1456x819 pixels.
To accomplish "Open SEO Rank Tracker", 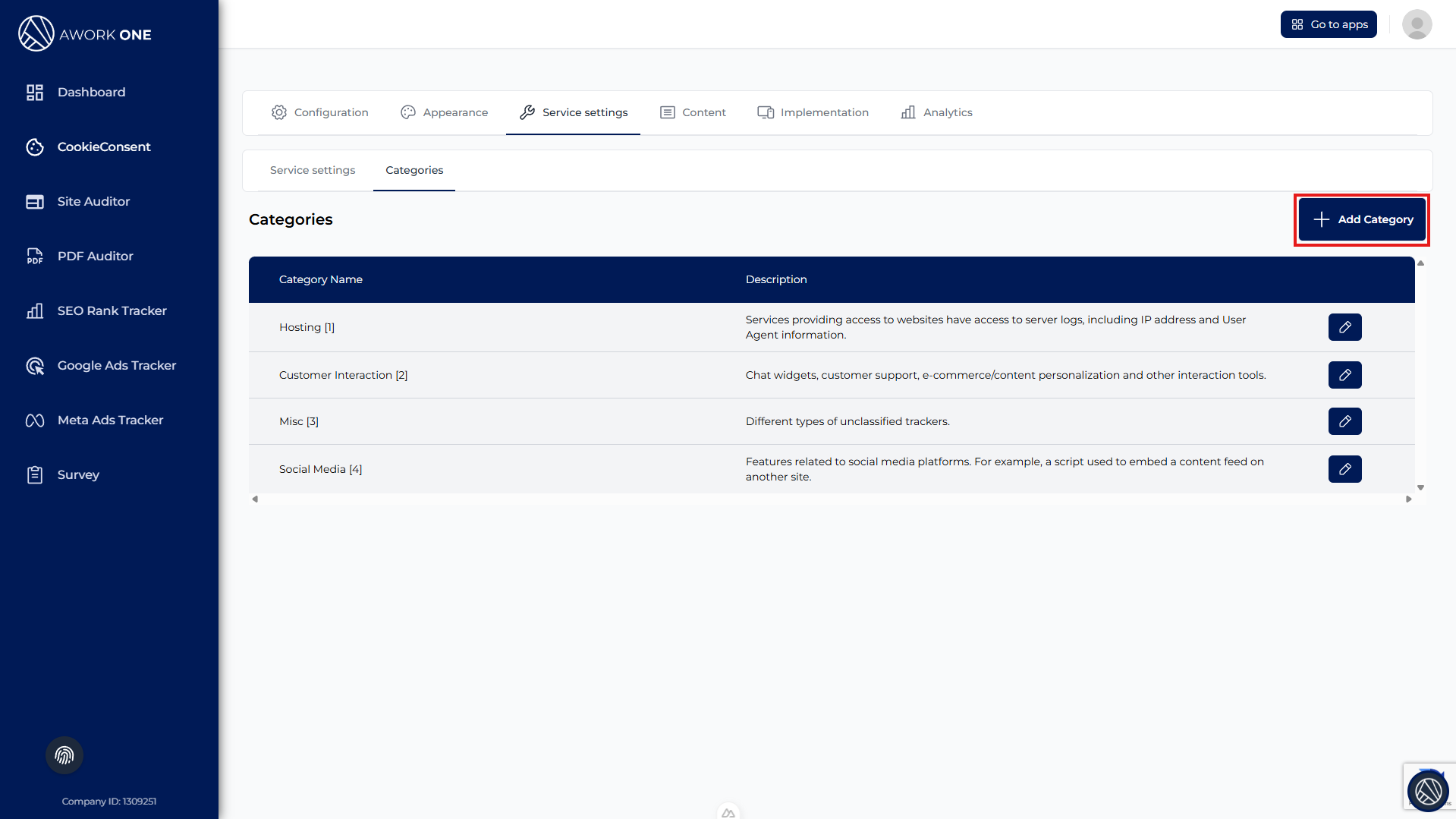I will (112, 310).
